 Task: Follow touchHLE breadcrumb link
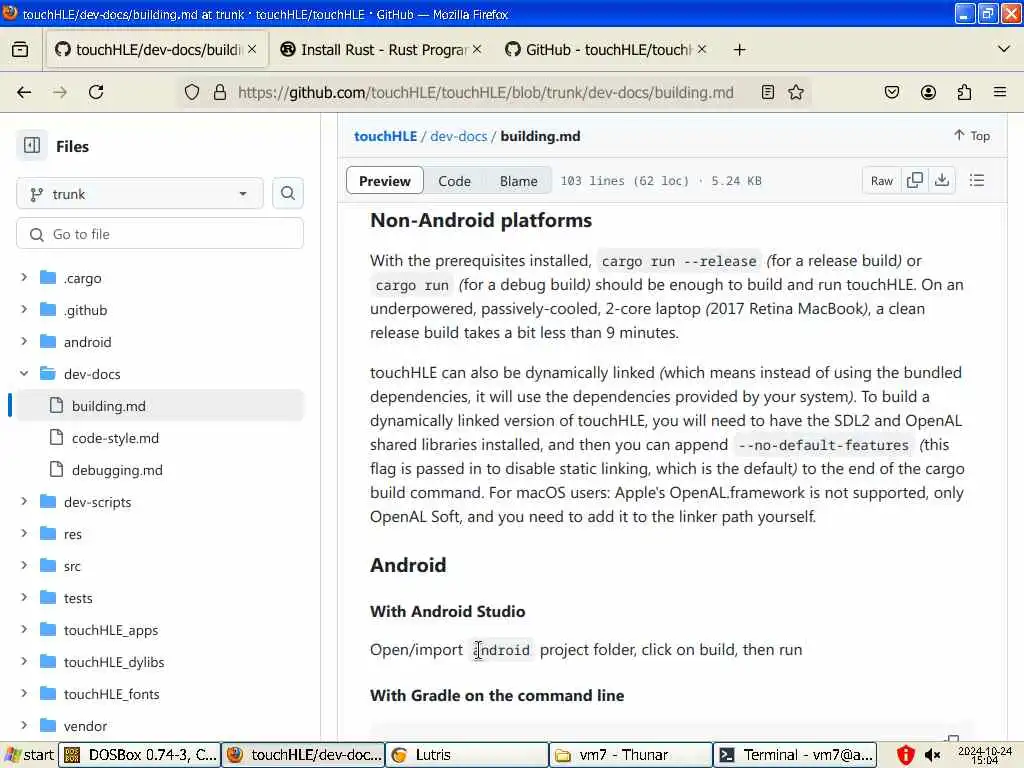tap(385, 136)
